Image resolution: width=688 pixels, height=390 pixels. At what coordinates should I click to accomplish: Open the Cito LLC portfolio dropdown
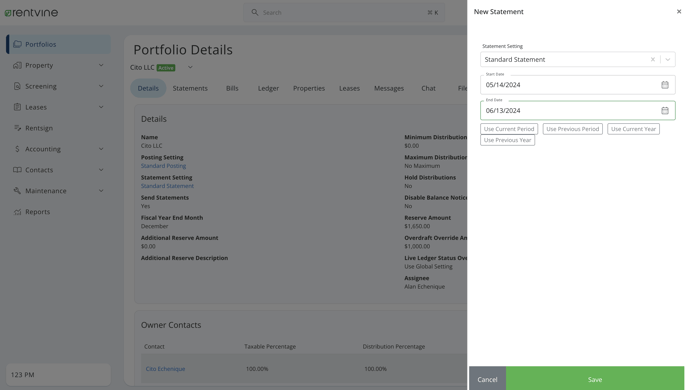(x=190, y=68)
